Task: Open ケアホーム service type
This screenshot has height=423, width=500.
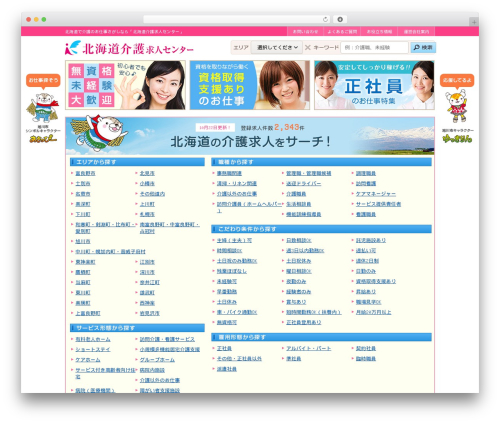Action: (x=88, y=360)
